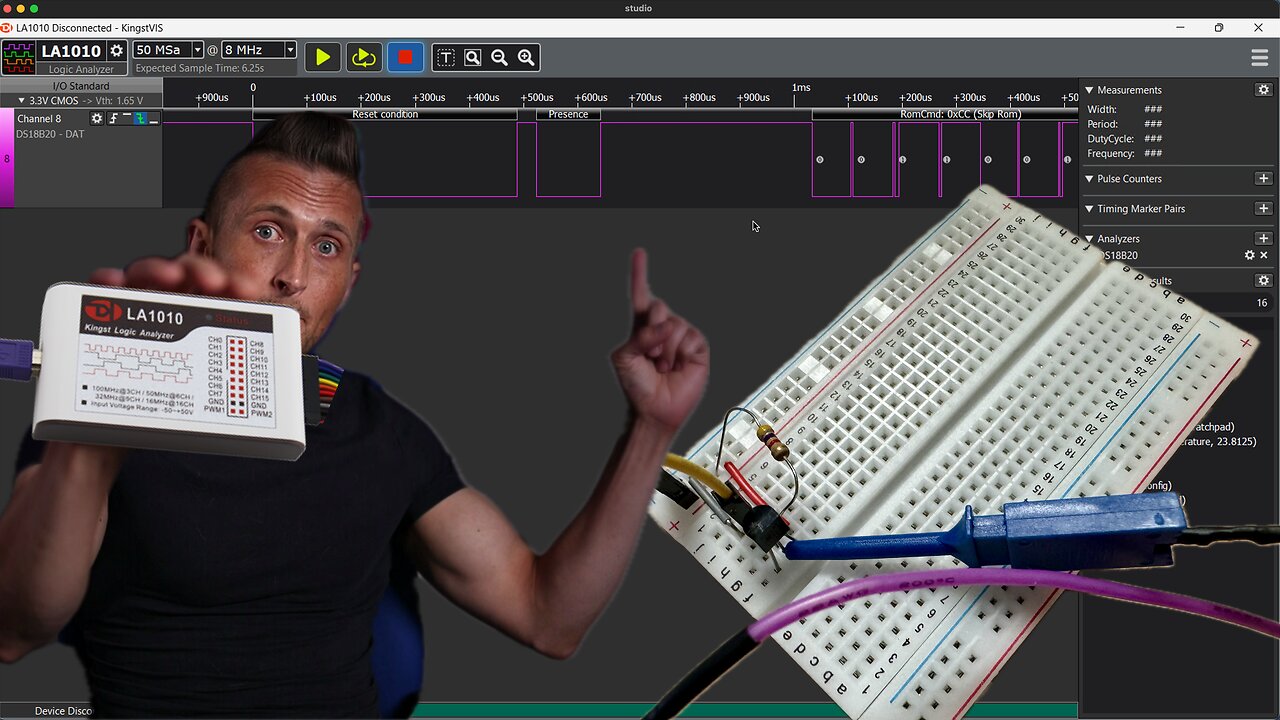Click the 16 value in results panel
The image size is (1280, 720).
coord(1262,303)
